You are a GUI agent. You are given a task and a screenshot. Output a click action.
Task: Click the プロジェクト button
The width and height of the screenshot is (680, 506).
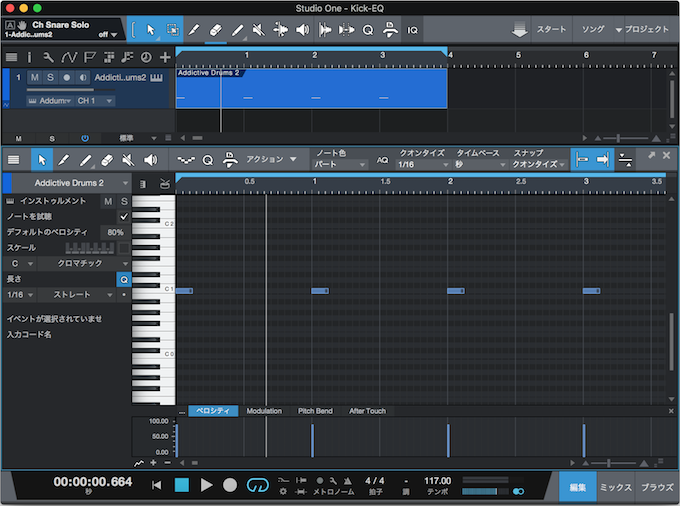pos(647,29)
